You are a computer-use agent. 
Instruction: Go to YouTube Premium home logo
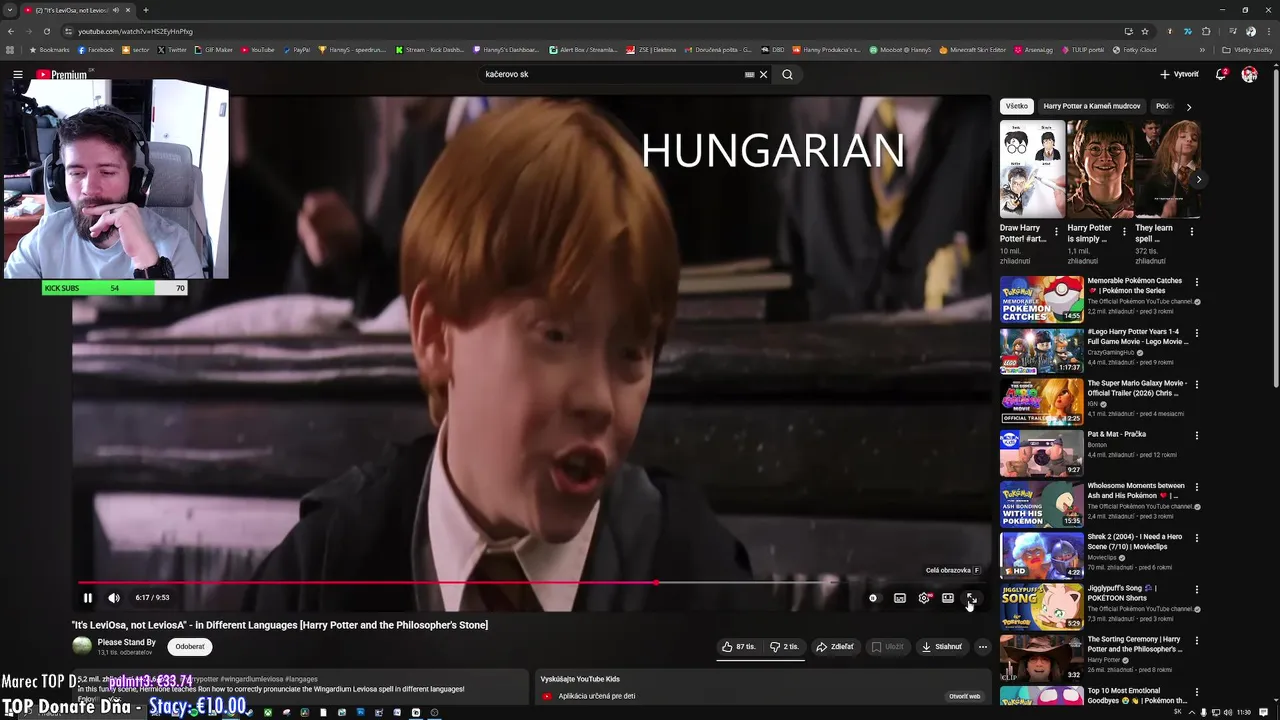tap(62, 74)
